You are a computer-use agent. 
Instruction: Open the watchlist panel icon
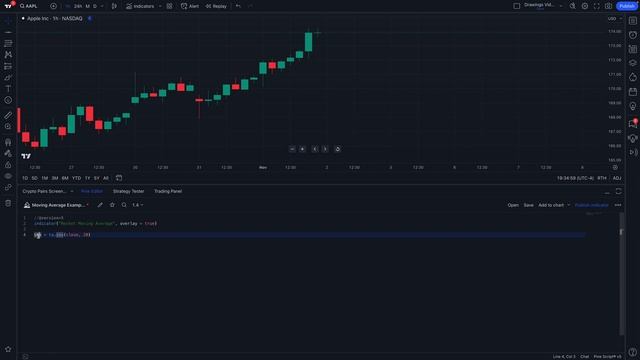[633, 21]
